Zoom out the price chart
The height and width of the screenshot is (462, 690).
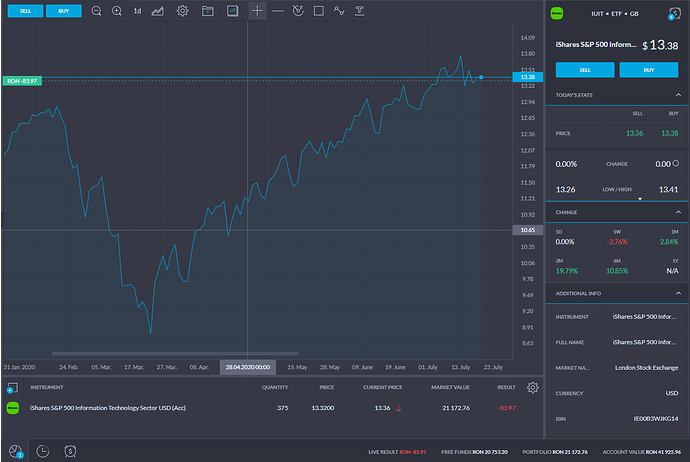point(96,11)
